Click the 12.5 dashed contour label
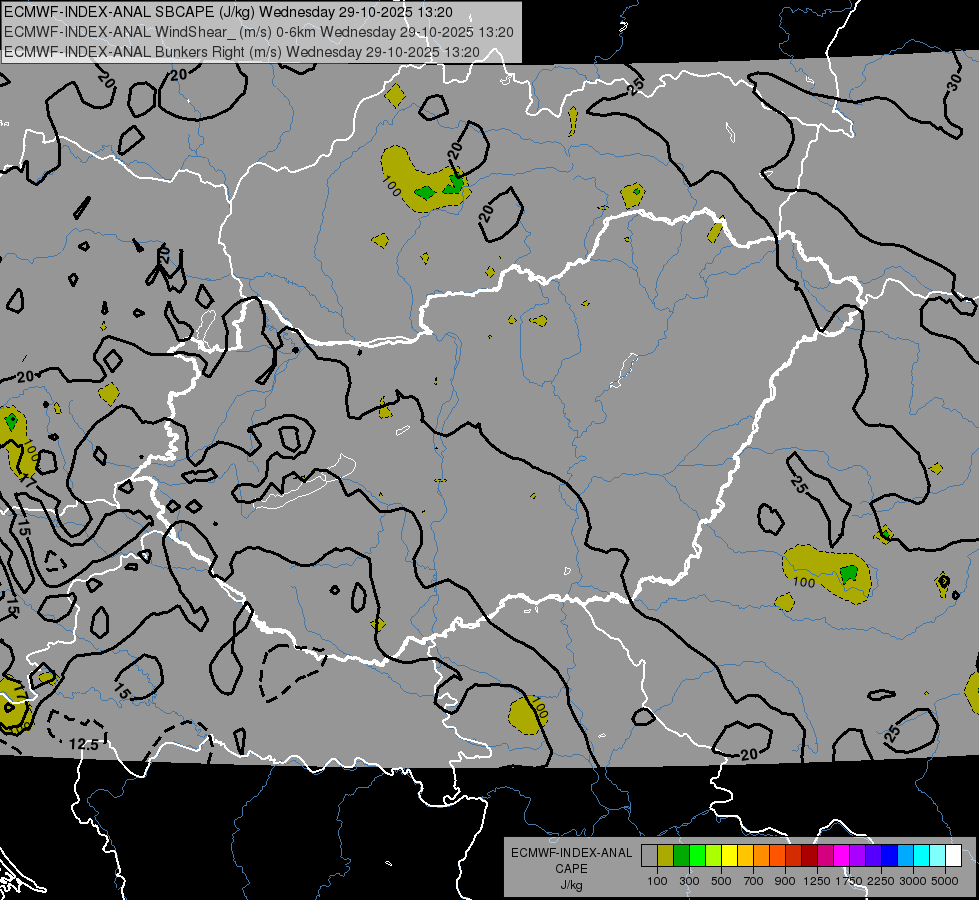The width and height of the screenshot is (979, 900). 84,744
